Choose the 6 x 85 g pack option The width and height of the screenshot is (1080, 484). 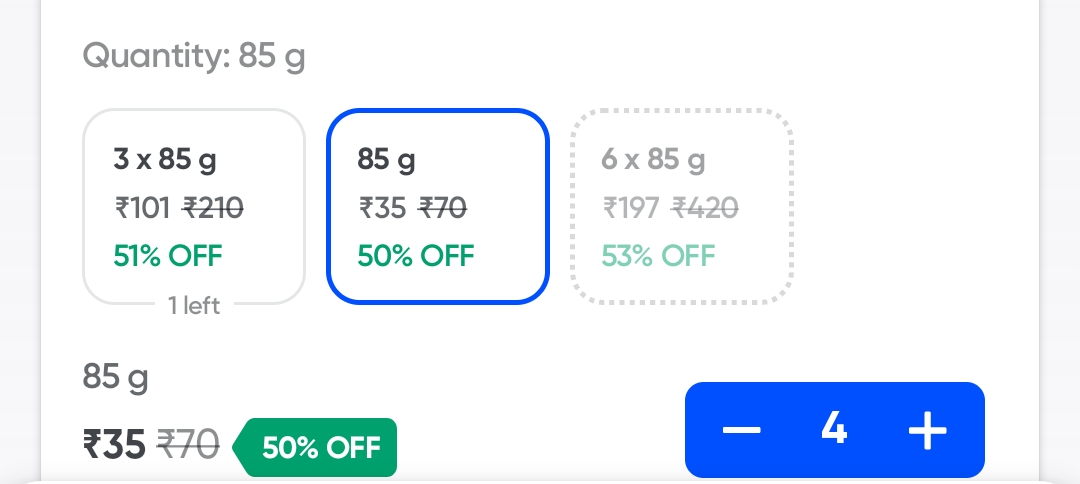681,205
